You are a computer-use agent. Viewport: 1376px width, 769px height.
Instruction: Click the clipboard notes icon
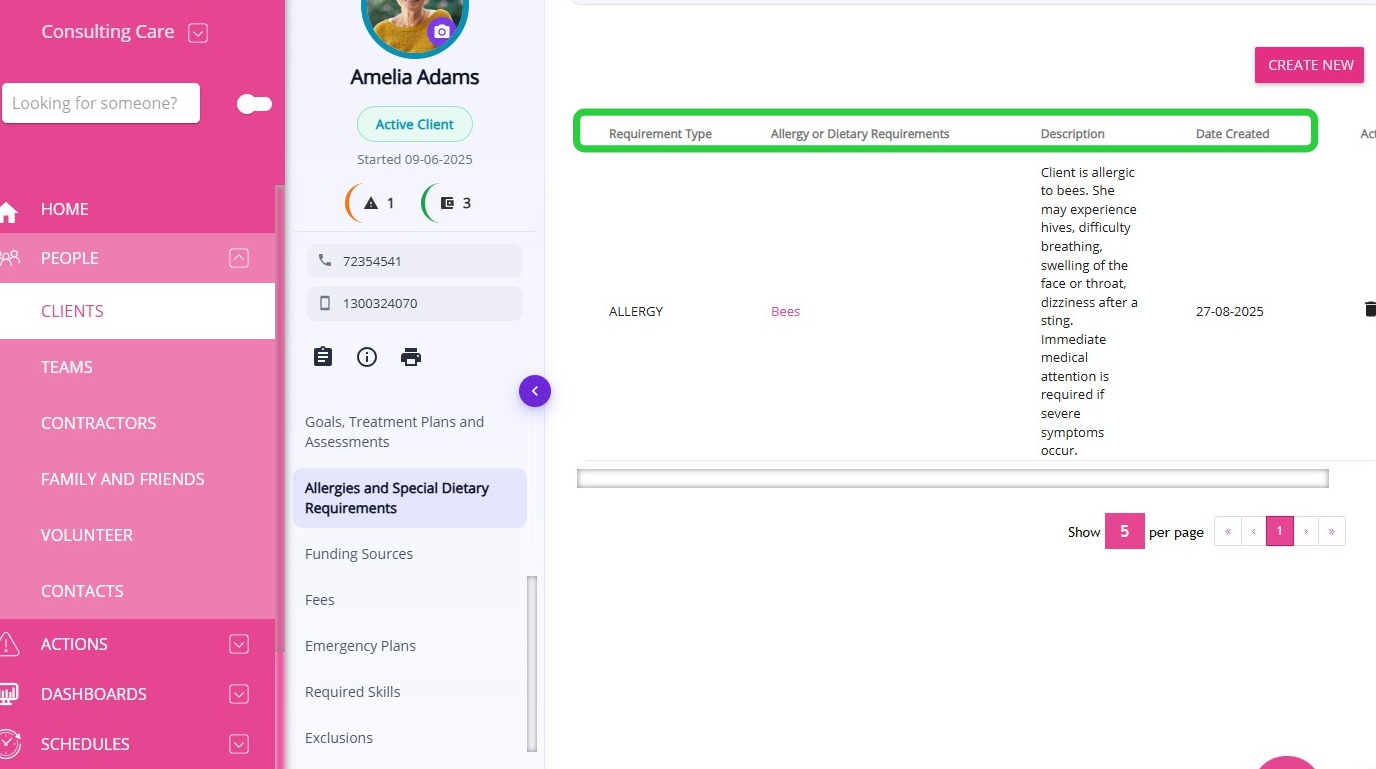tap(323, 357)
